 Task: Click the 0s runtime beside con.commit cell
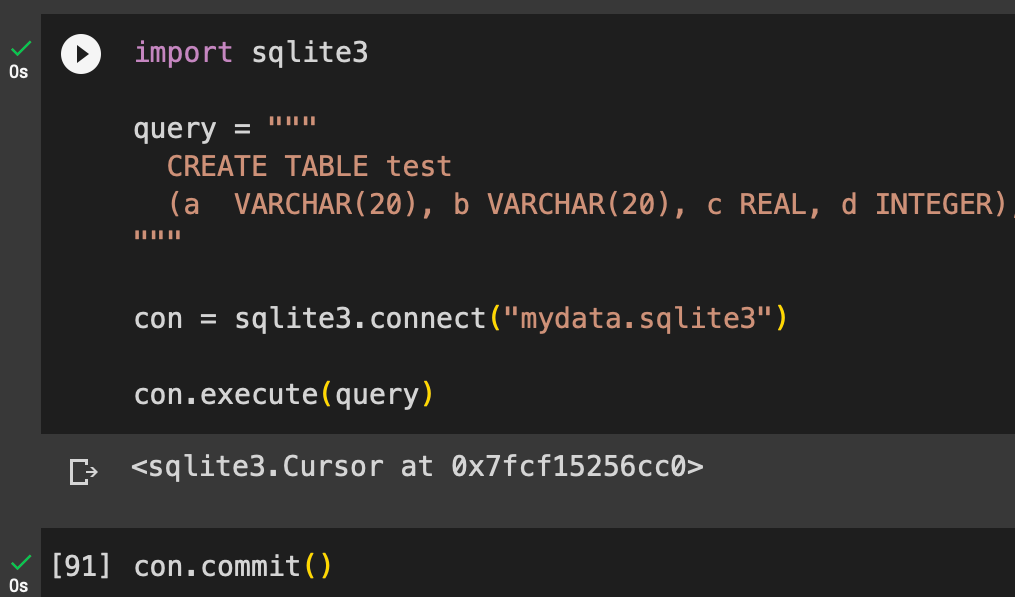click(19, 585)
